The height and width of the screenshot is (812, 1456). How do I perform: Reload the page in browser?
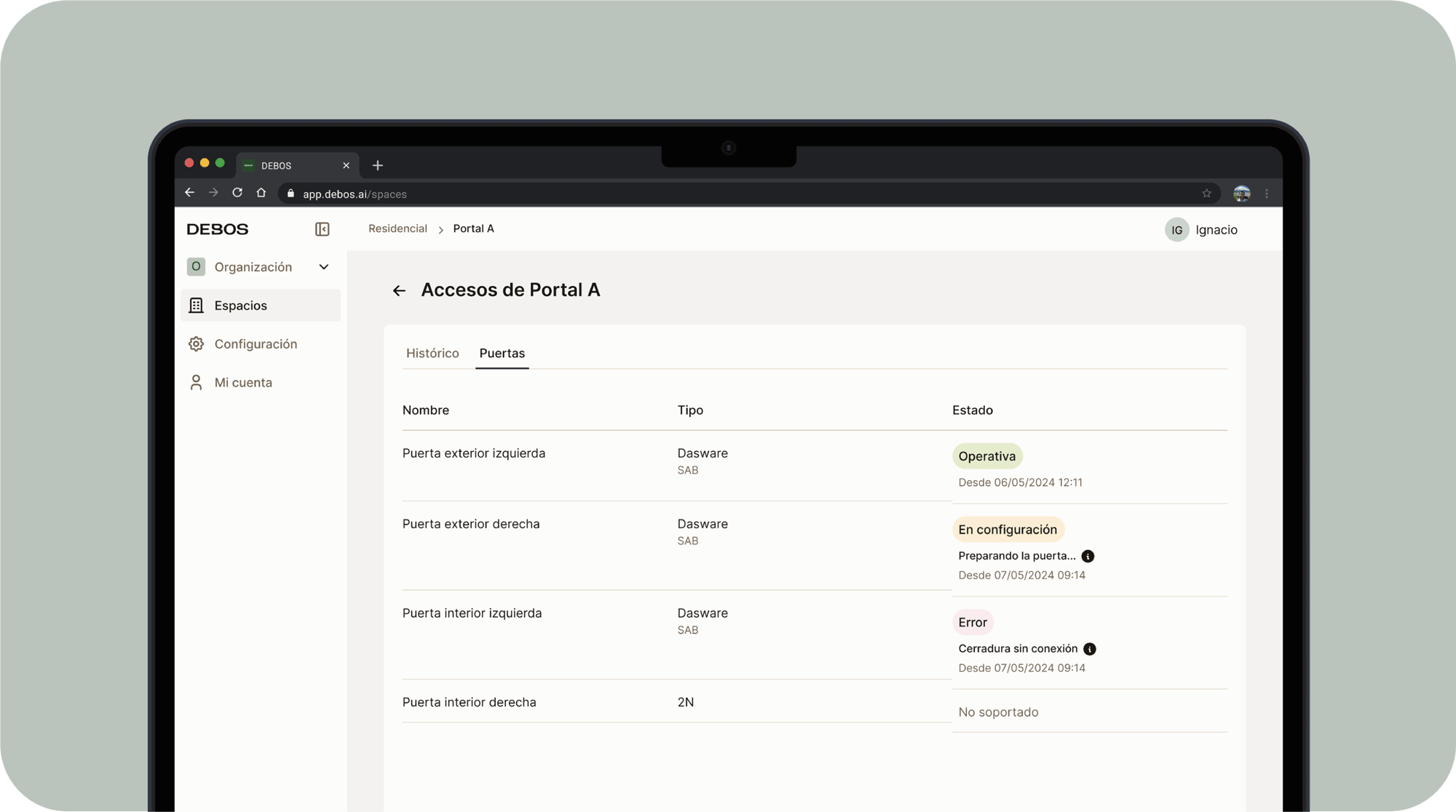tap(237, 193)
